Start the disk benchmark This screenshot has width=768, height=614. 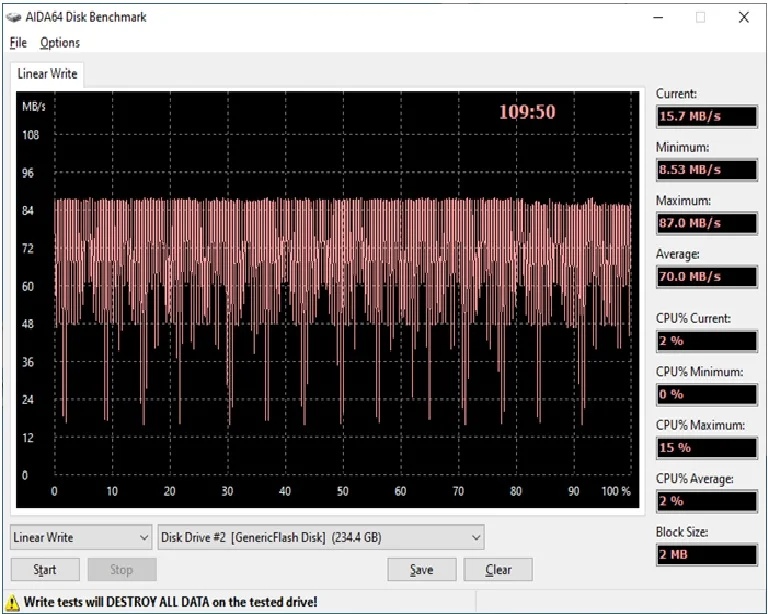point(45,569)
